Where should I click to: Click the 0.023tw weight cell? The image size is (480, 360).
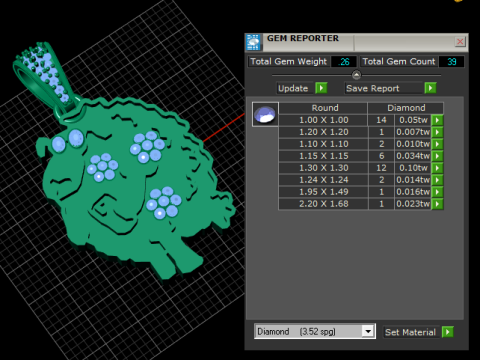pyautogui.click(x=413, y=204)
